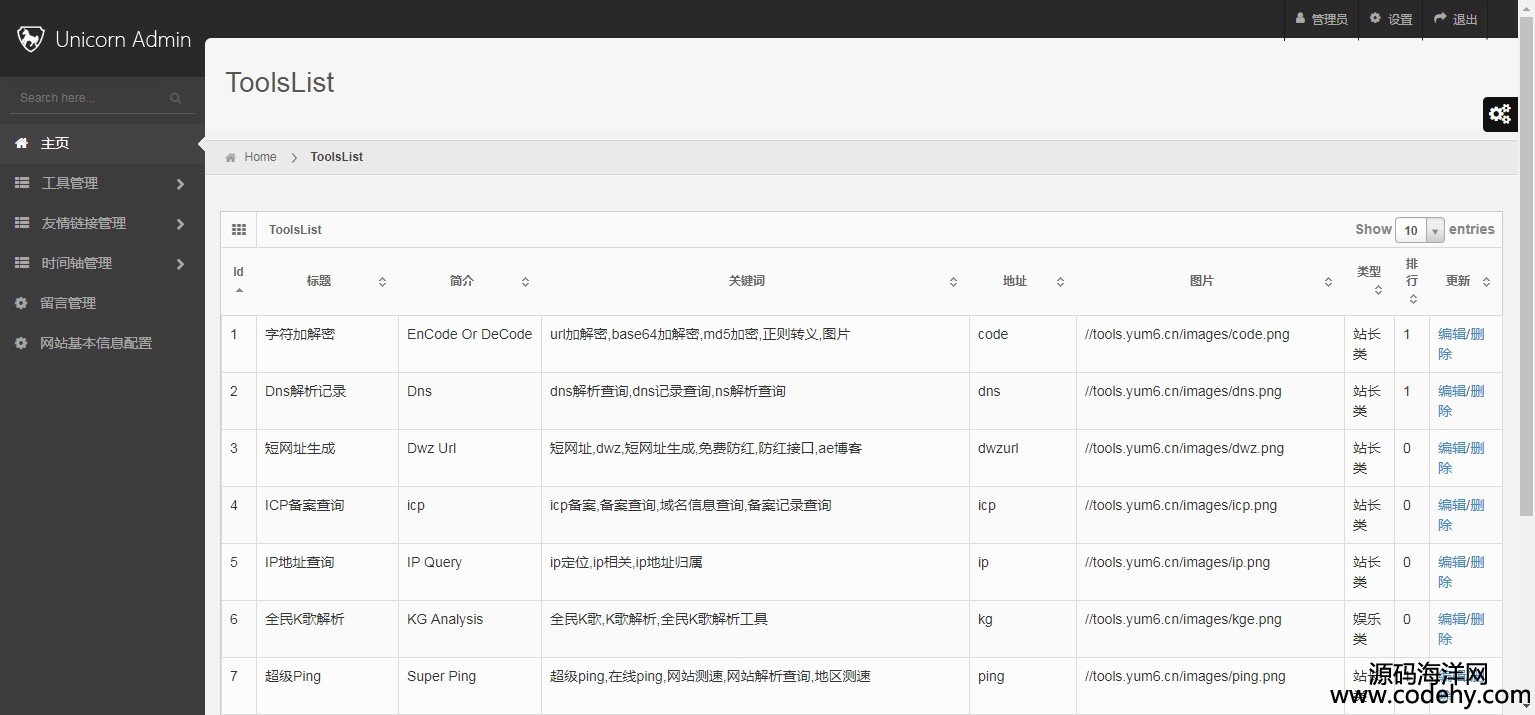The image size is (1535, 715).
Task: Select the //tools.yum6.cn/images/kge.png cell
Action: [x=1210, y=629]
